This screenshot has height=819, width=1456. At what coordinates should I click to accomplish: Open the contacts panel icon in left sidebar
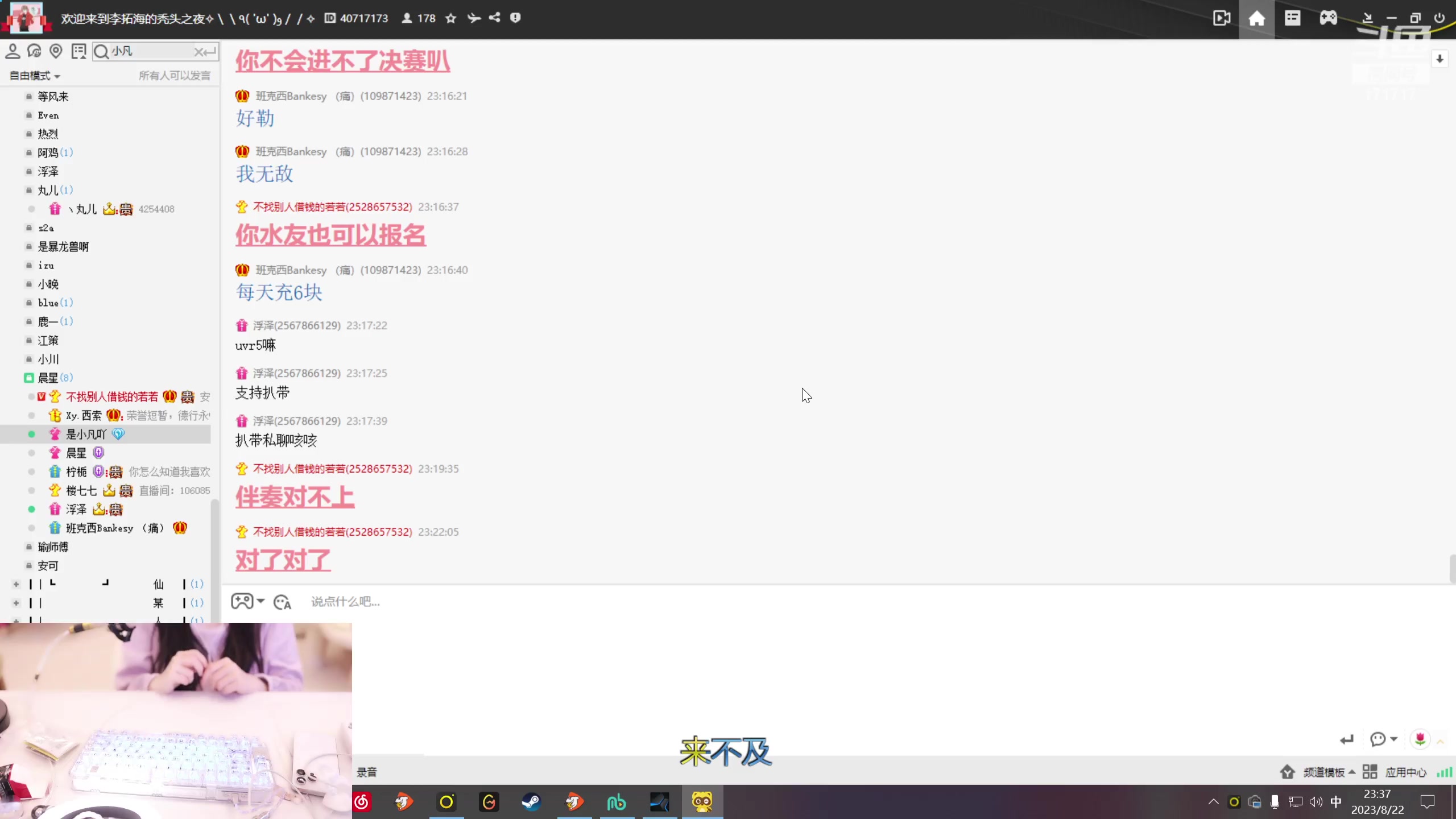coord(13,51)
